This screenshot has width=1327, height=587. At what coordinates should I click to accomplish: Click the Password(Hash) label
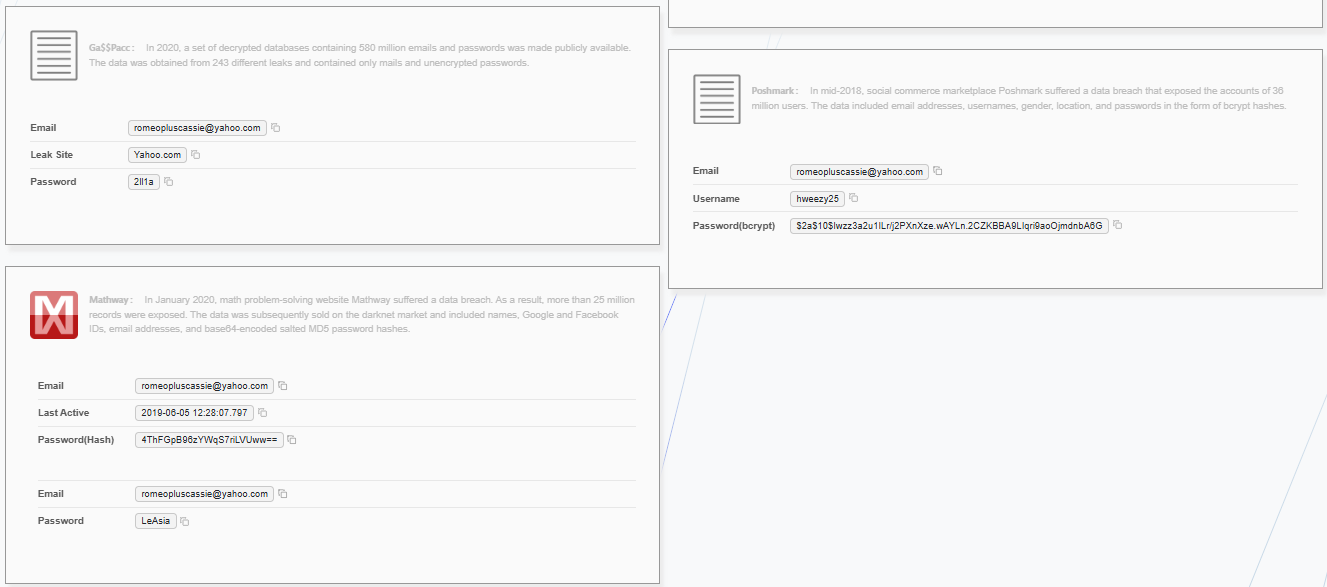[x=76, y=440]
